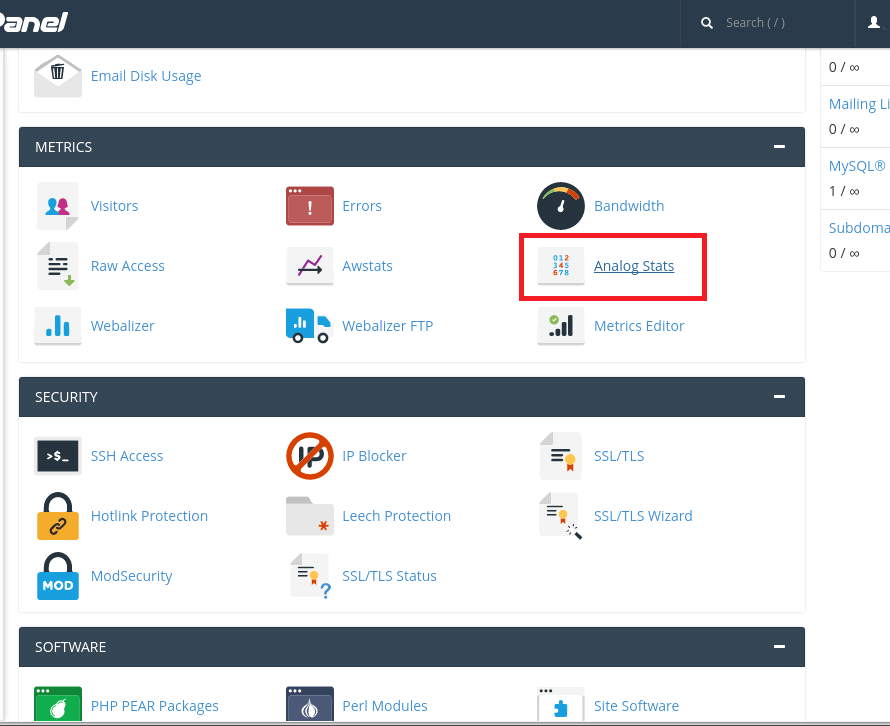Click the SSL/TLS Status icon
The width and height of the screenshot is (890, 726).
(x=310, y=576)
